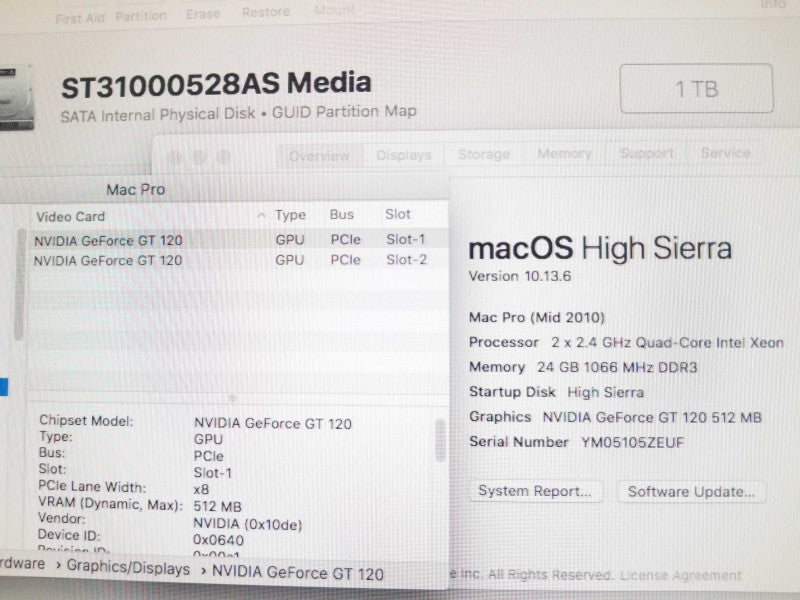Screen dimensions: 800x600
Task: Choose Erase in Disk Utility toolbar
Action: [203, 14]
